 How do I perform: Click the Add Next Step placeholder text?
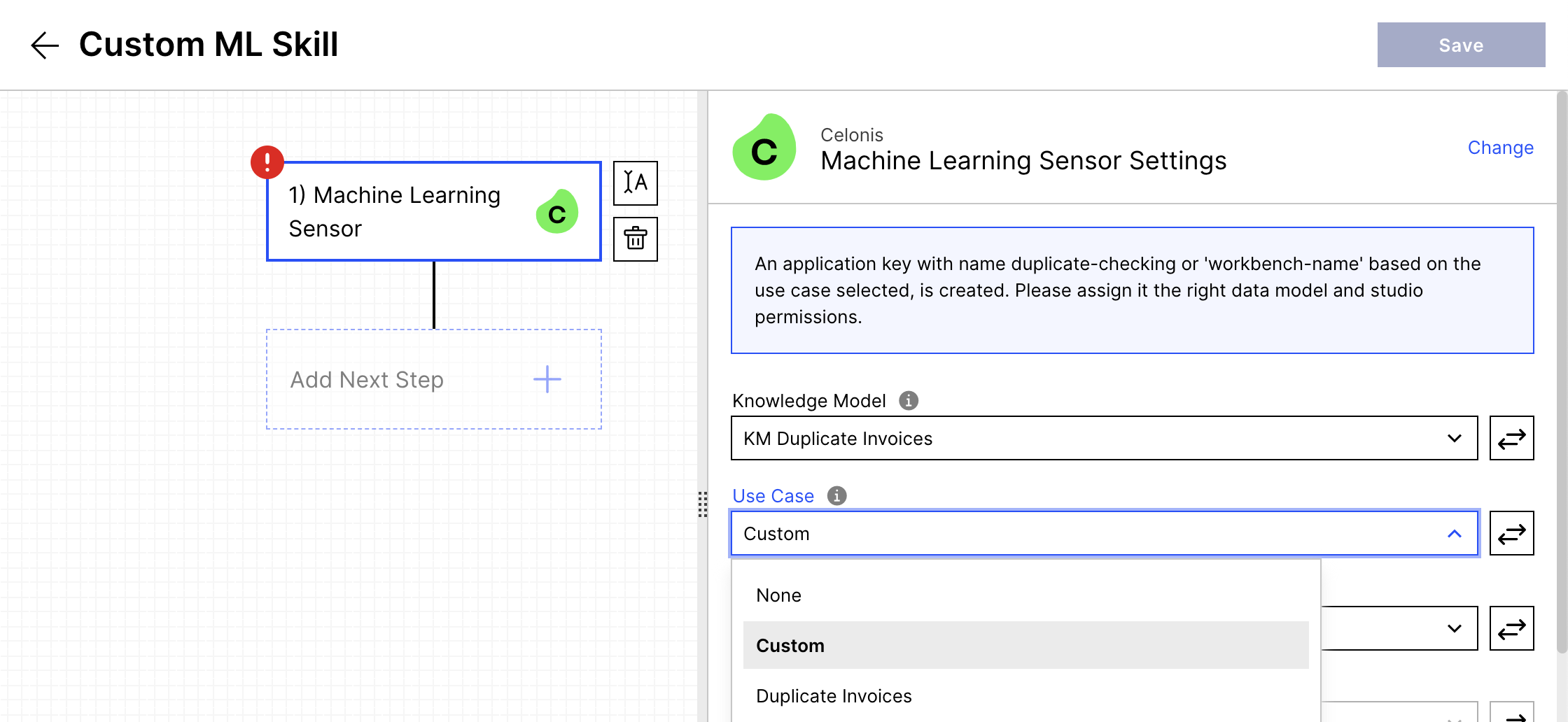click(x=367, y=379)
